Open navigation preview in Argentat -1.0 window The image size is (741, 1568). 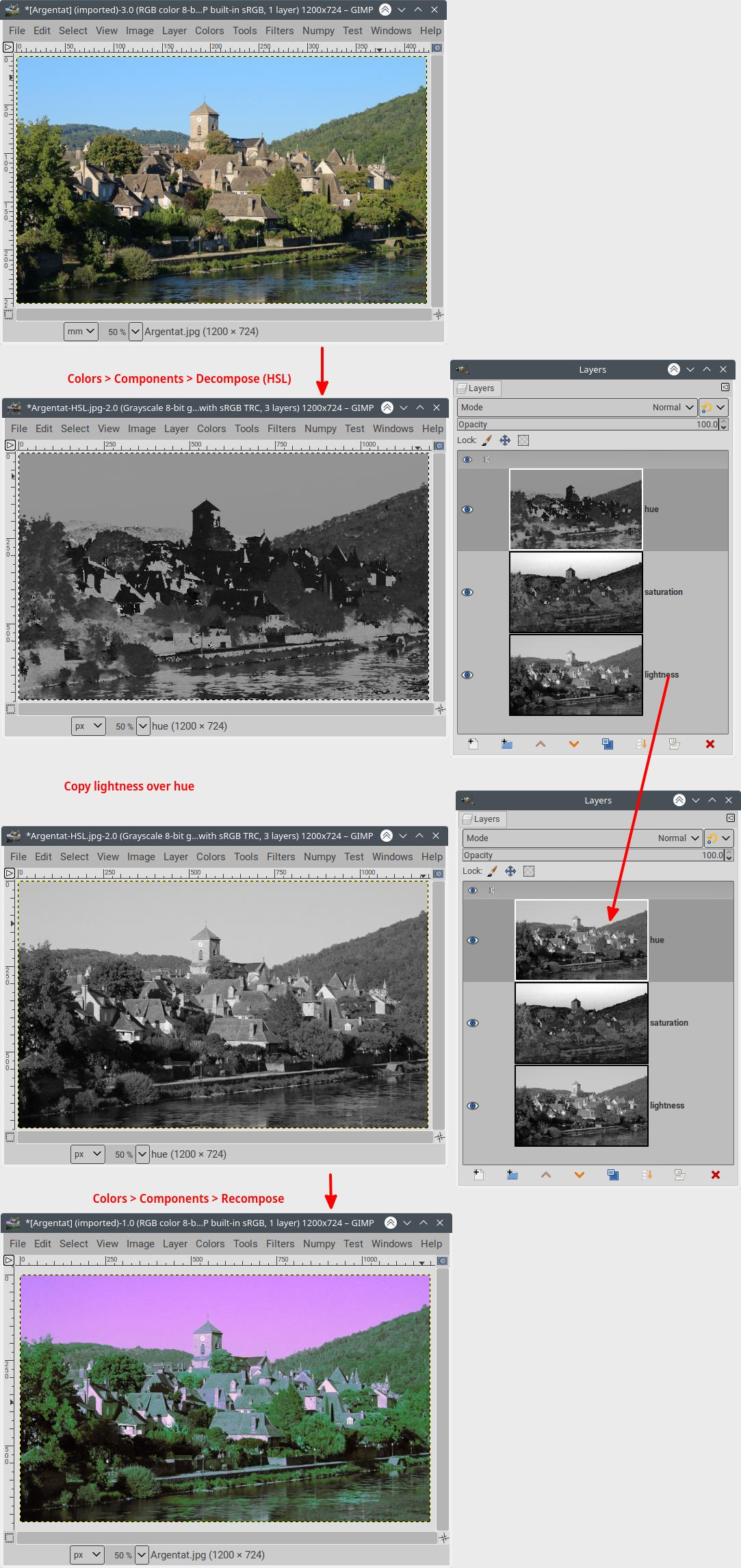(x=444, y=1537)
